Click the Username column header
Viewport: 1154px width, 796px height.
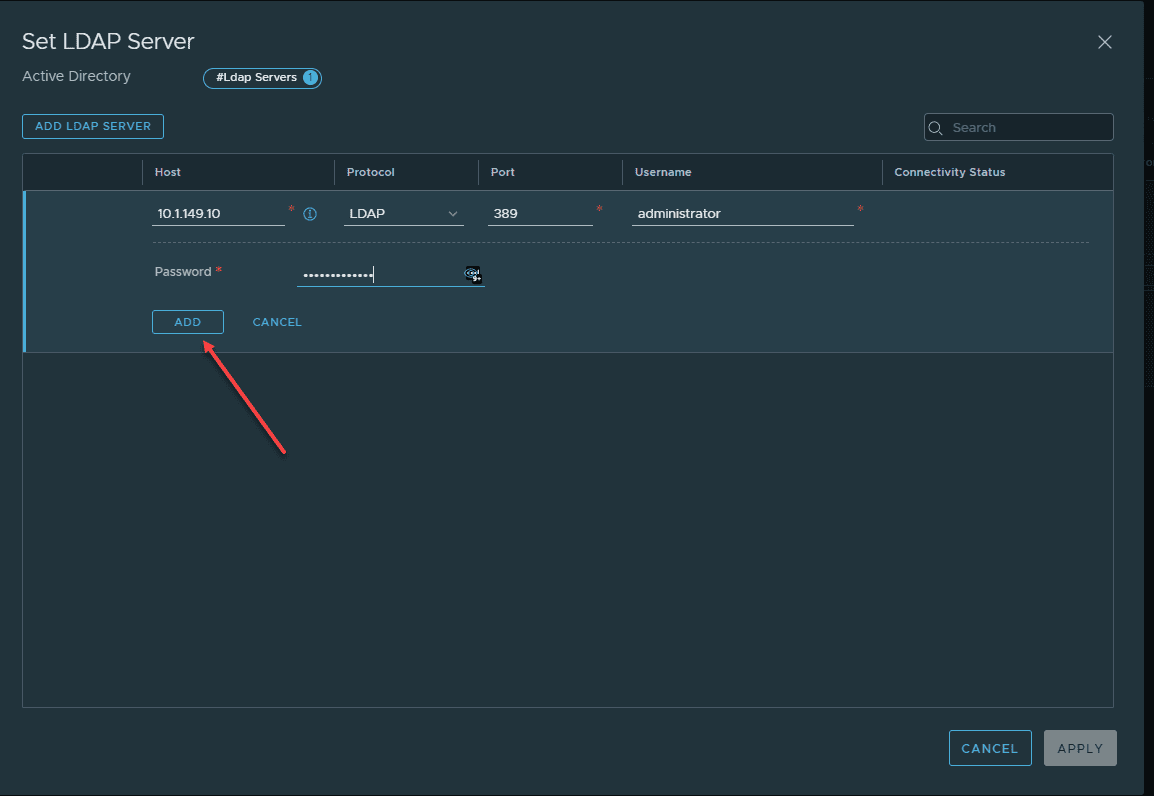663,172
